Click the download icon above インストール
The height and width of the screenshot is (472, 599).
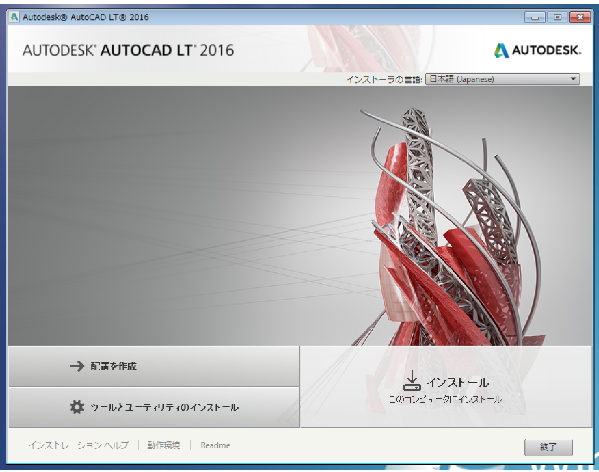point(412,381)
